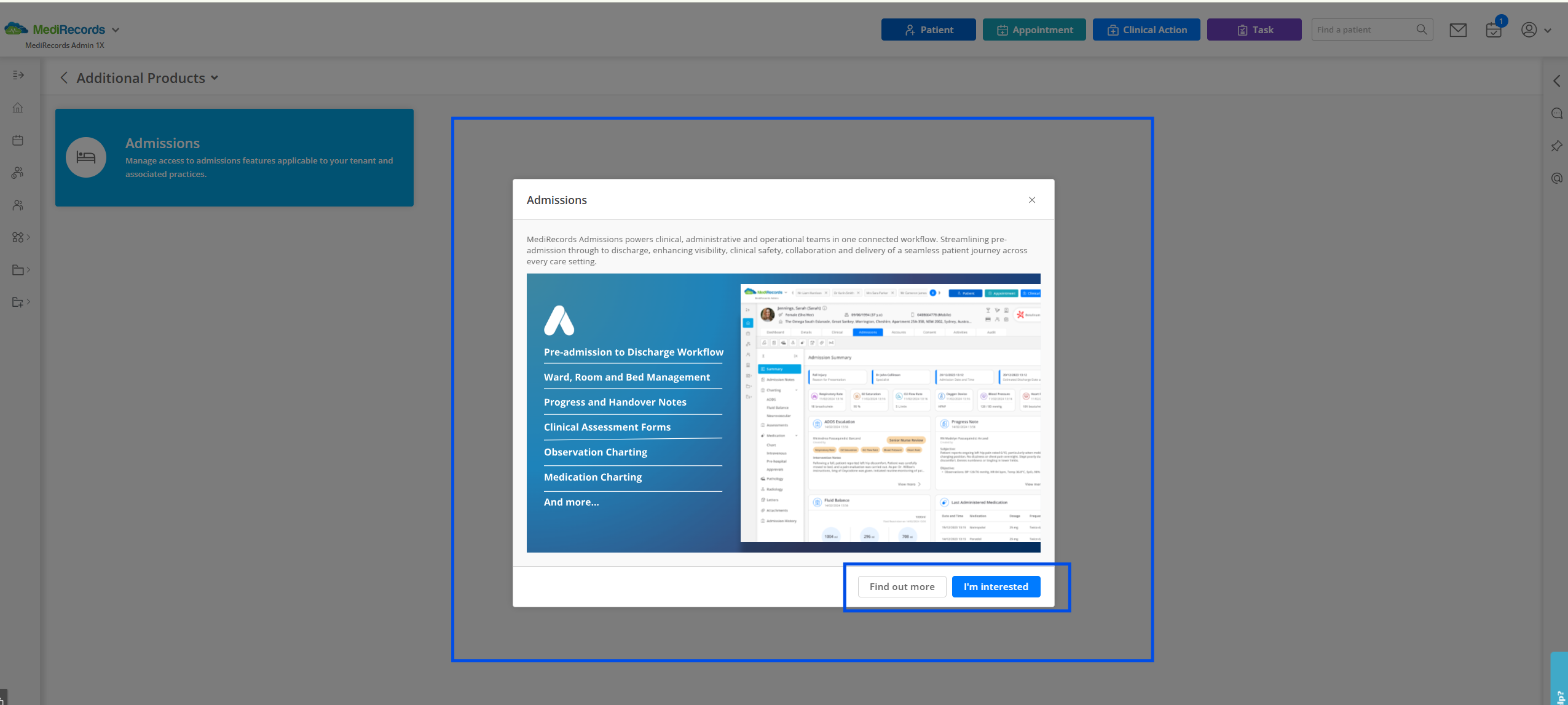Close the Admissions dialog
This screenshot has width=1568, height=705.
(1032, 200)
